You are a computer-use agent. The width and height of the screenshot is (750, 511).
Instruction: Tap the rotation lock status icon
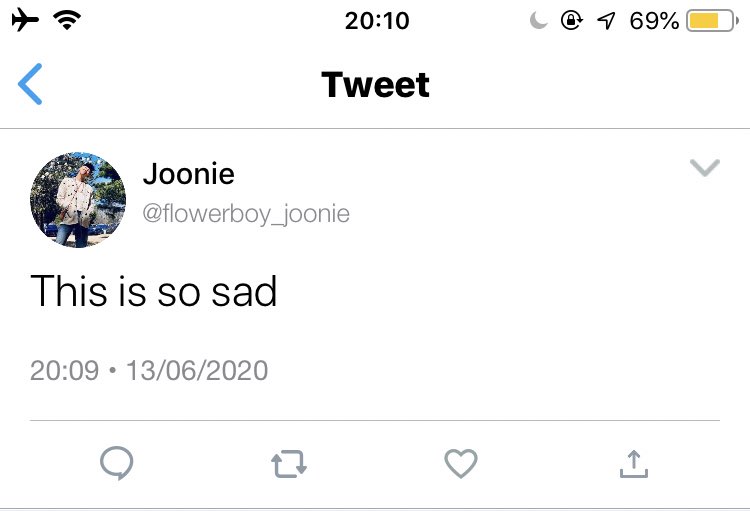point(572,21)
